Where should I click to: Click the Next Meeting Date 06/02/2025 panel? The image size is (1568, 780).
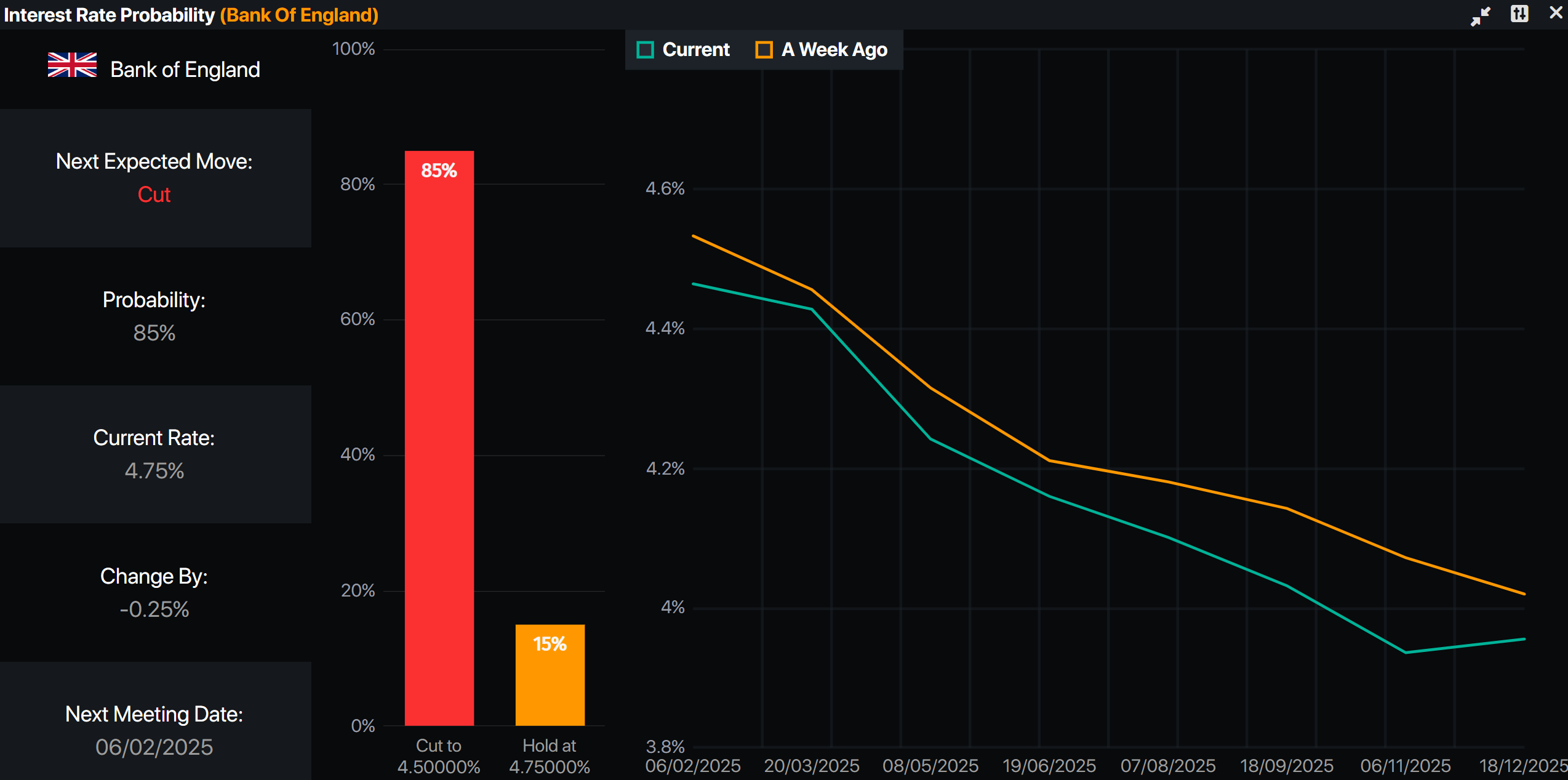(154, 730)
